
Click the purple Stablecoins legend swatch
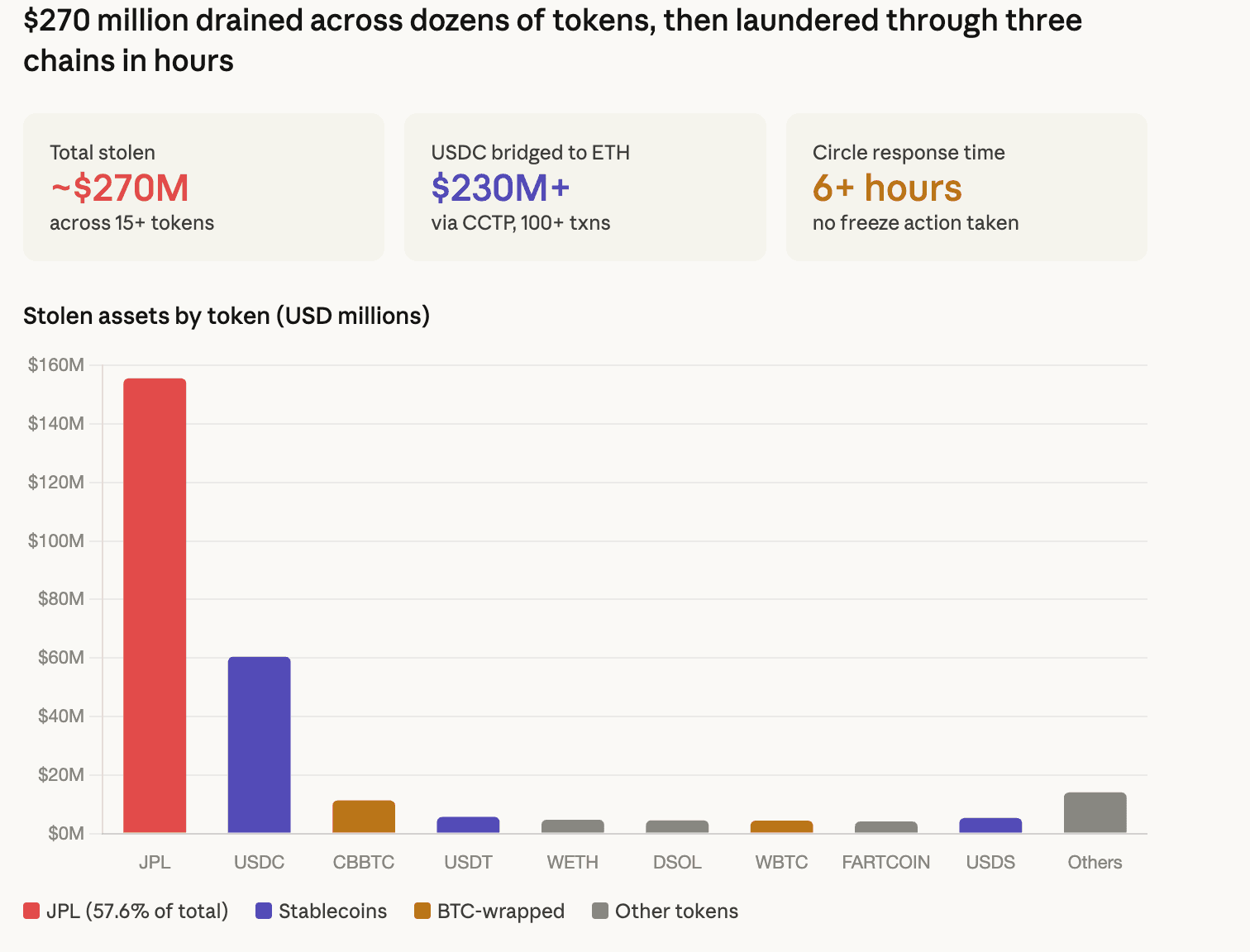264,912
